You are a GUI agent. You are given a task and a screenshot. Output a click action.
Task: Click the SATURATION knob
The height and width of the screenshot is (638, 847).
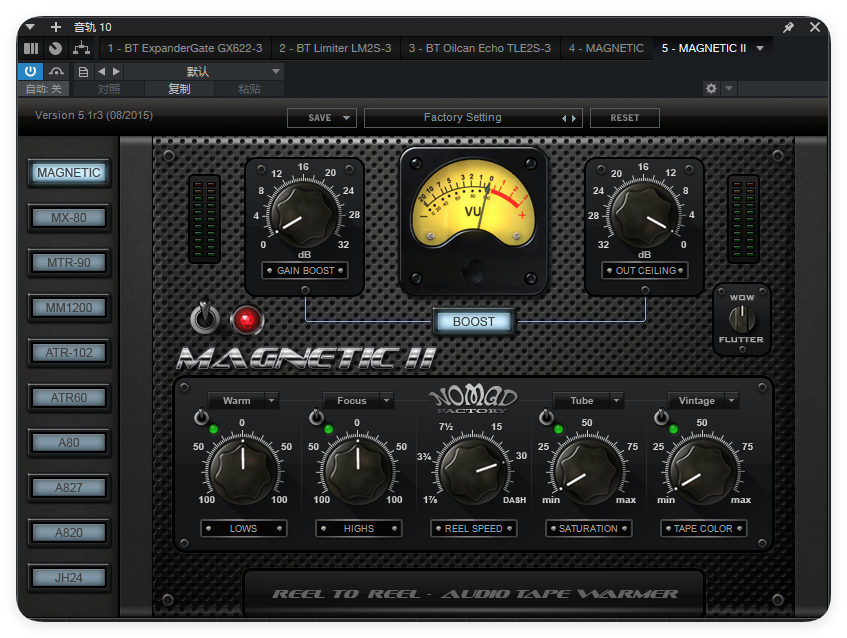(588, 470)
